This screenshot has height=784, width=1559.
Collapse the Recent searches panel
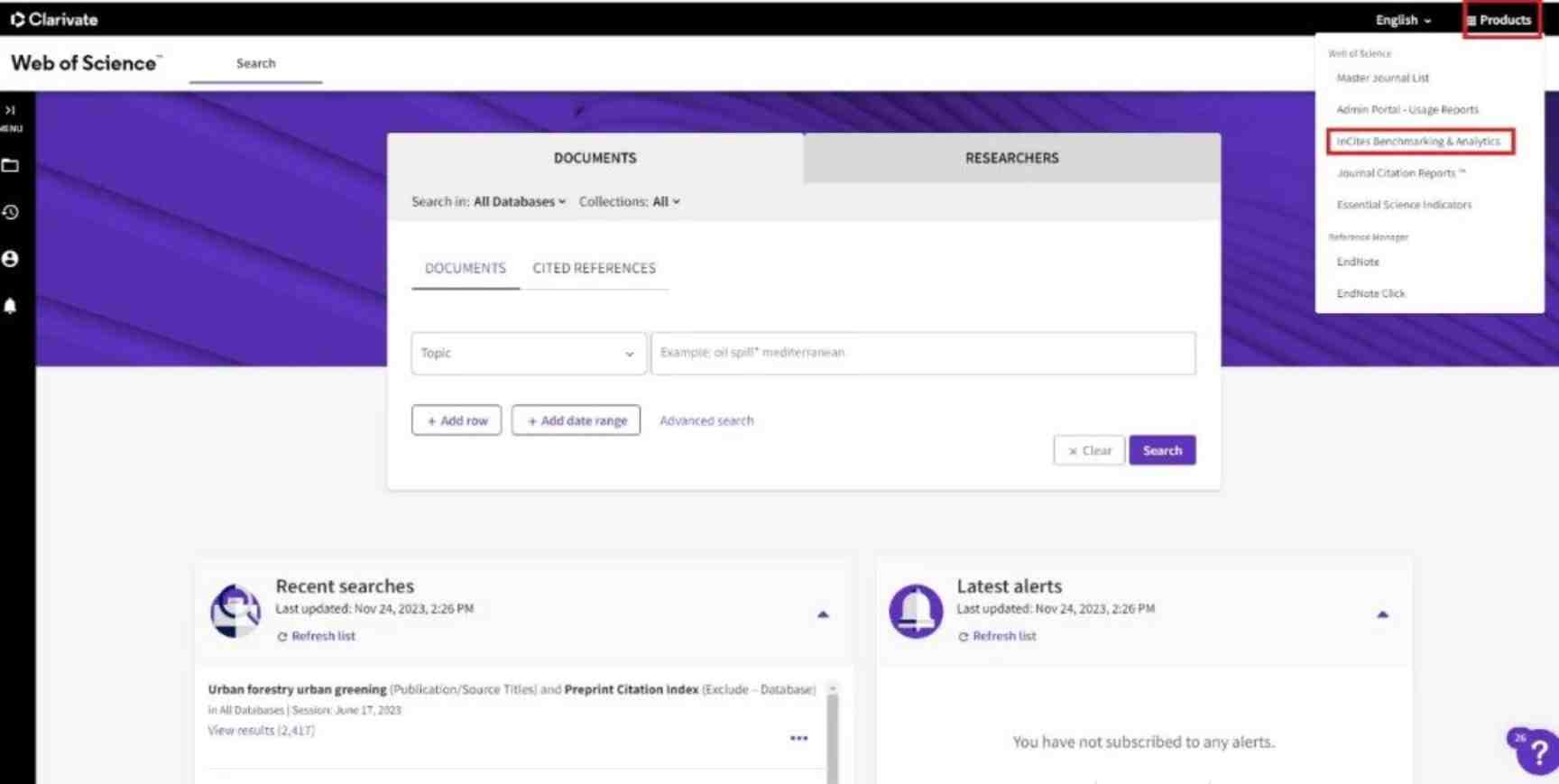click(823, 614)
